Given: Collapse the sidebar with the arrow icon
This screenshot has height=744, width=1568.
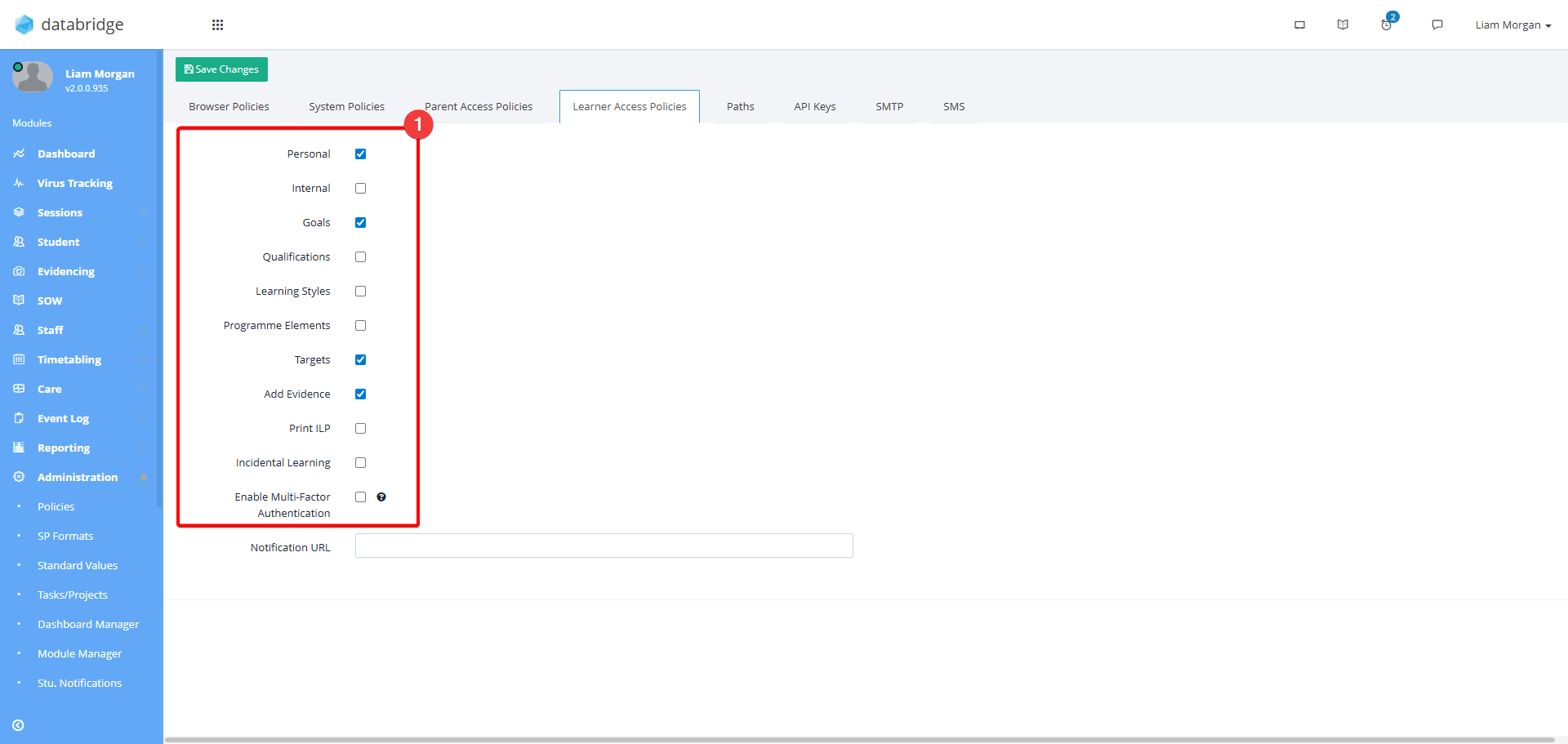Looking at the screenshot, I should [x=18, y=725].
